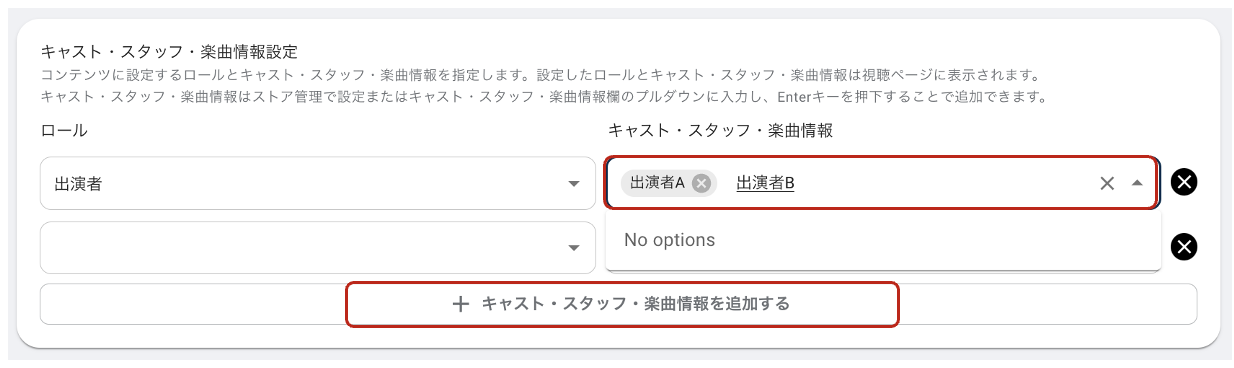Remove the 出演者A chip via its x icon
1234x368 pixels.
(x=701, y=183)
